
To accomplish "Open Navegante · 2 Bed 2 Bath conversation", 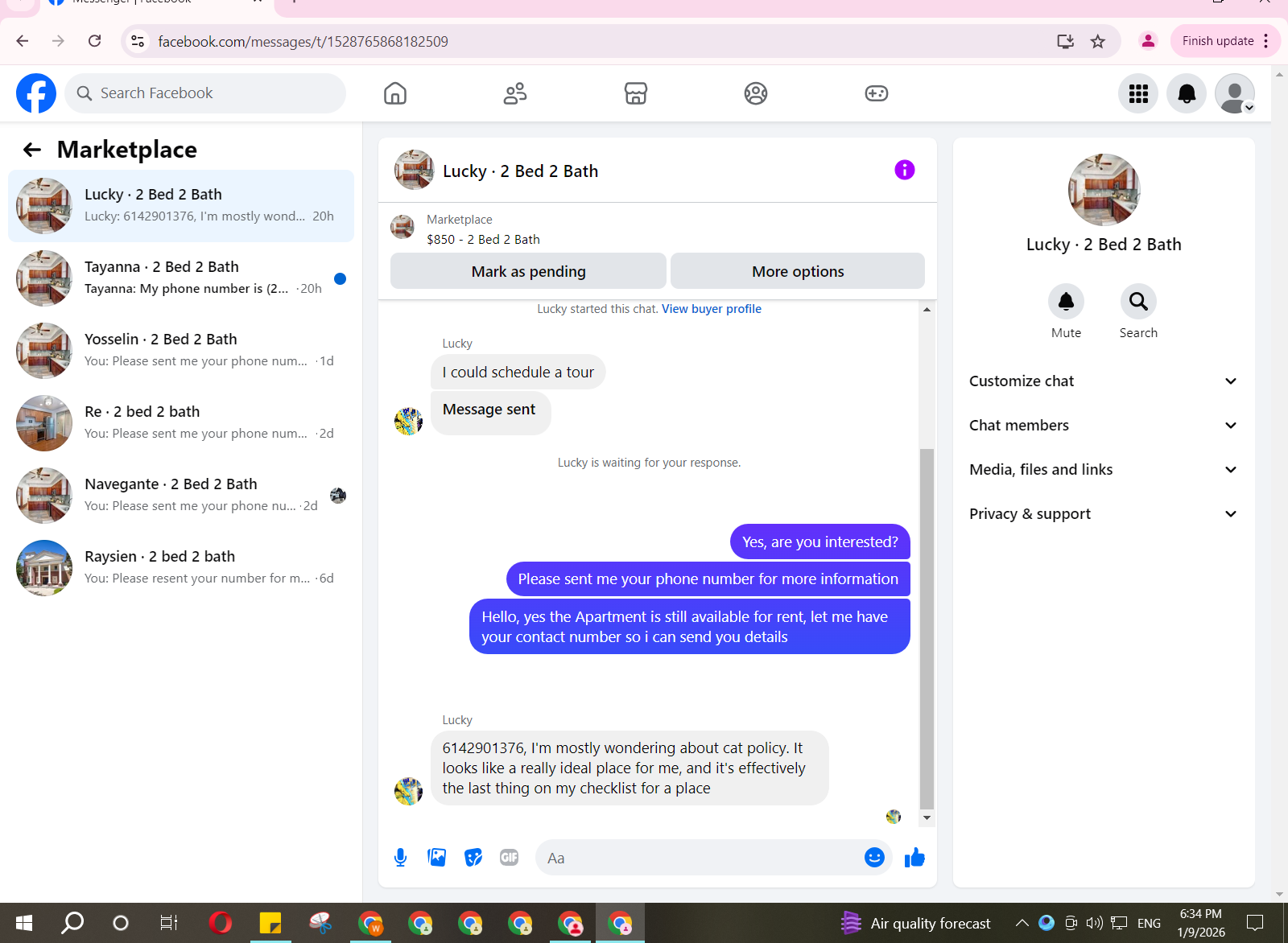I will (x=181, y=496).
